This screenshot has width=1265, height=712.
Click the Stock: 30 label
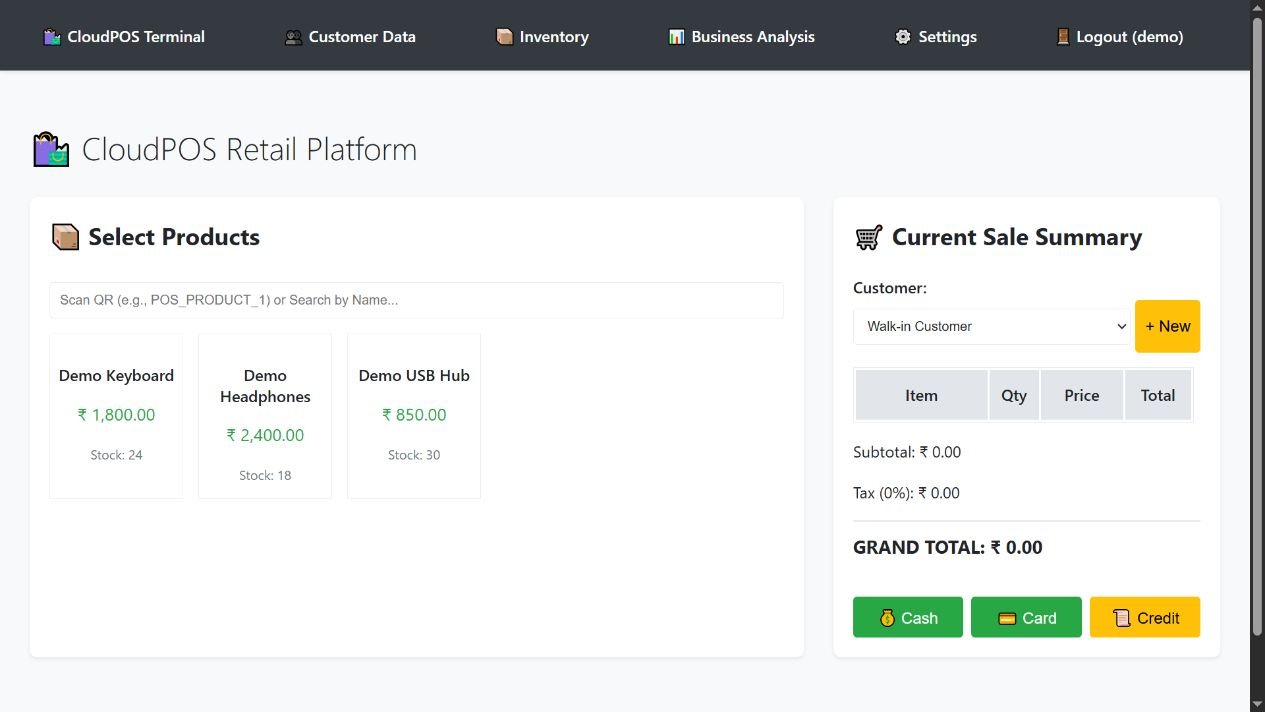tap(414, 455)
